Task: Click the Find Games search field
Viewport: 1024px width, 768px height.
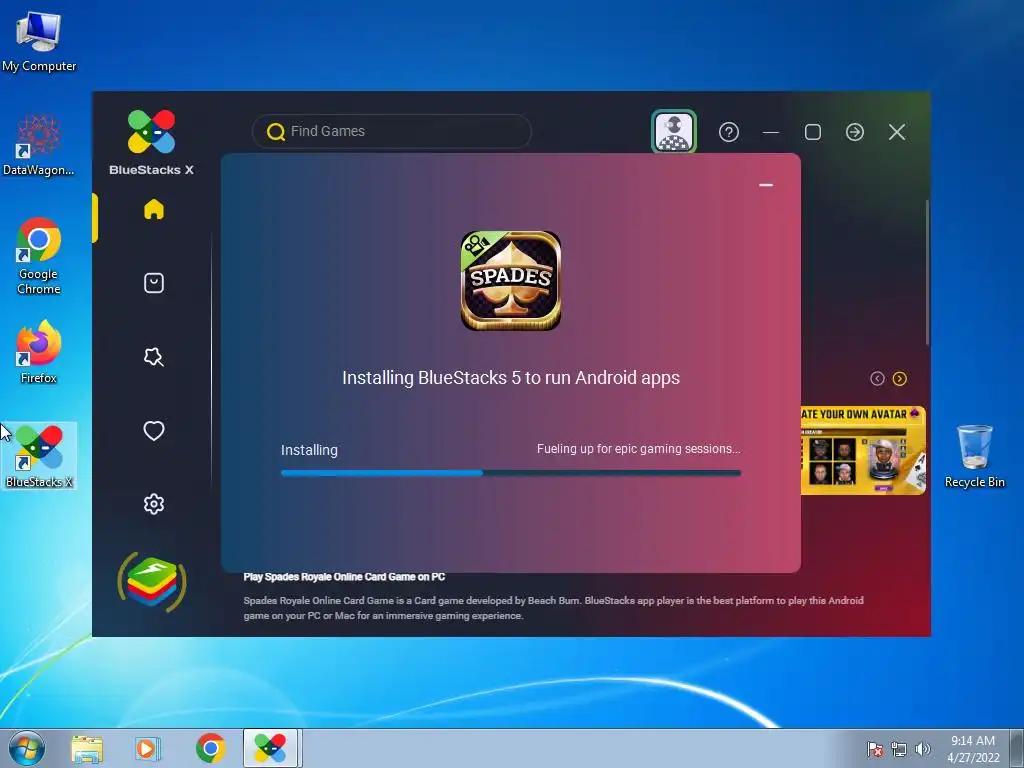Action: pyautogui.click(x=392, y=131)
